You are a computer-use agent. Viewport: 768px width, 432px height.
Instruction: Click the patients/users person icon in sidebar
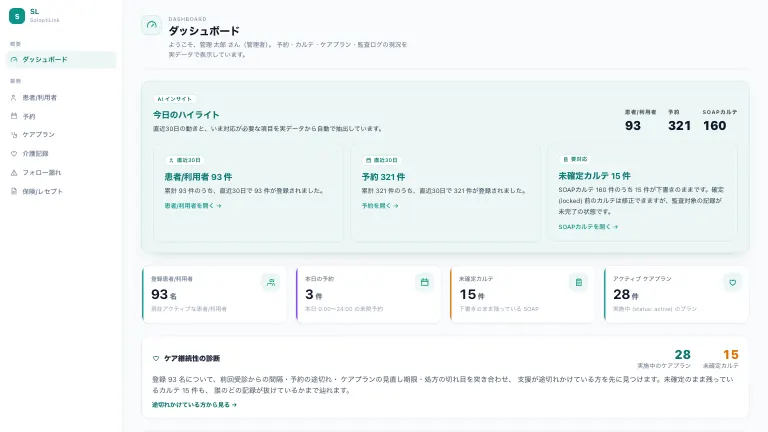click(x=14, y=97)
